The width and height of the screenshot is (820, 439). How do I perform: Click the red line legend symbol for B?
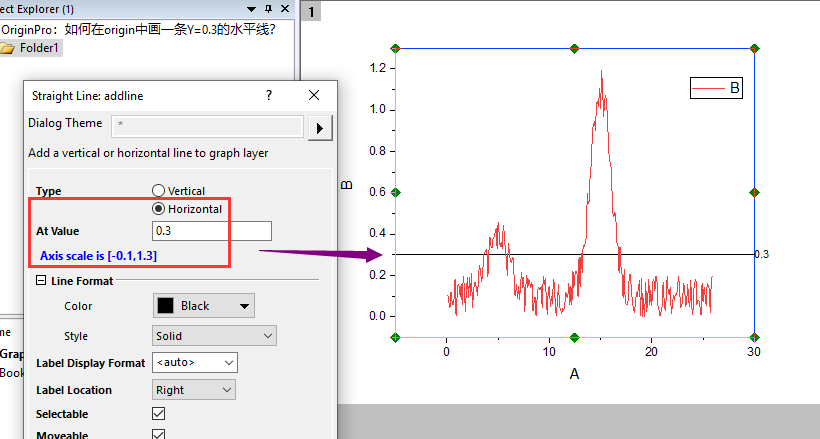(709, 89)
